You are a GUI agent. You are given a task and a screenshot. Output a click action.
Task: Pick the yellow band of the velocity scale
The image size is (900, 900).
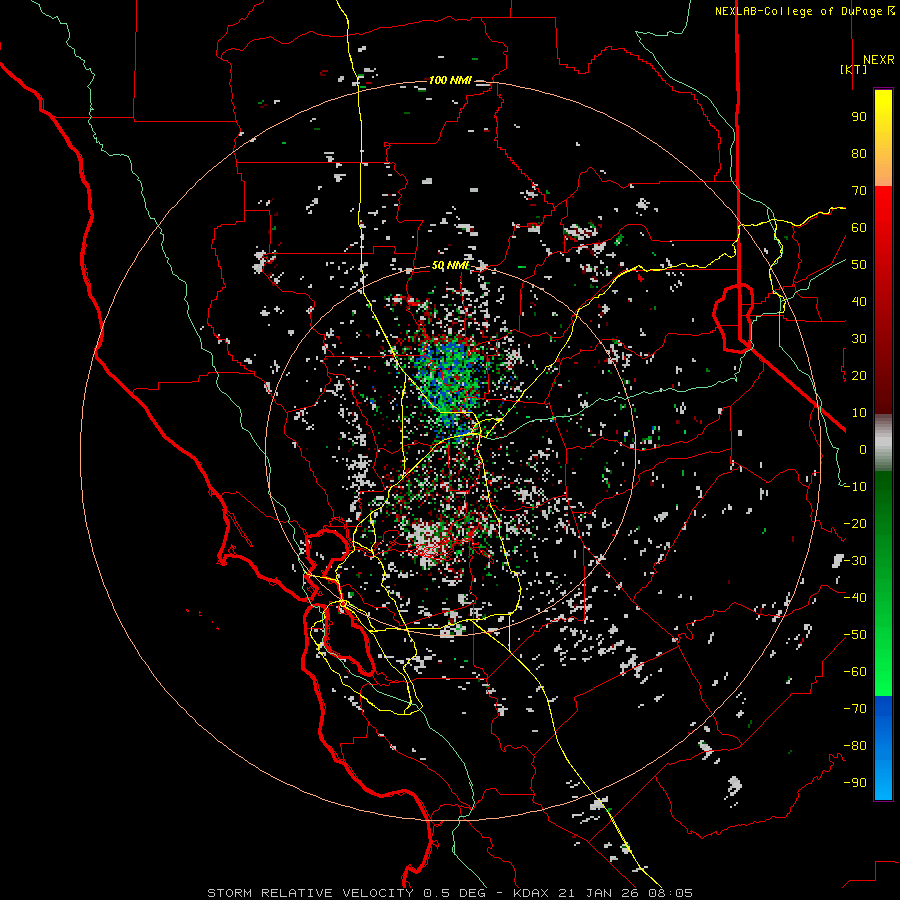point(883,138)
